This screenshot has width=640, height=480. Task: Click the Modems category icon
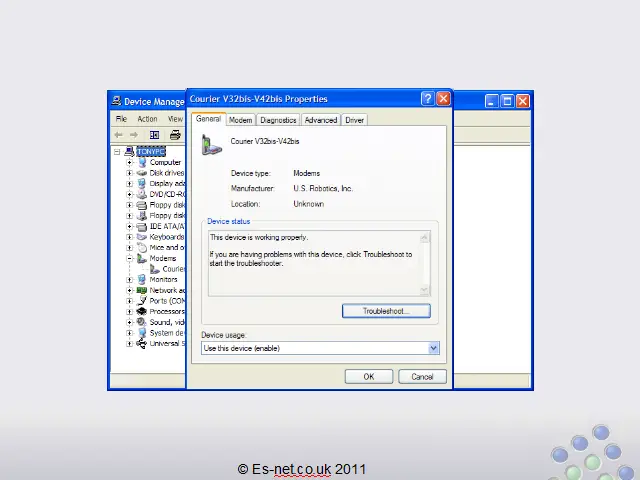142,258
